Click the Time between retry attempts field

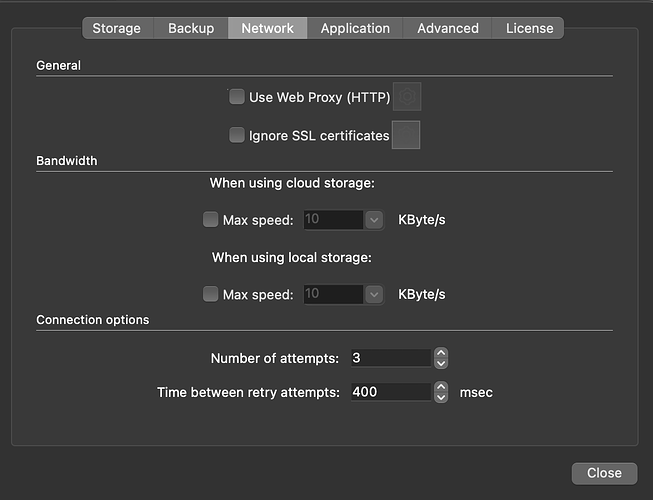click(x=390, y=392)
